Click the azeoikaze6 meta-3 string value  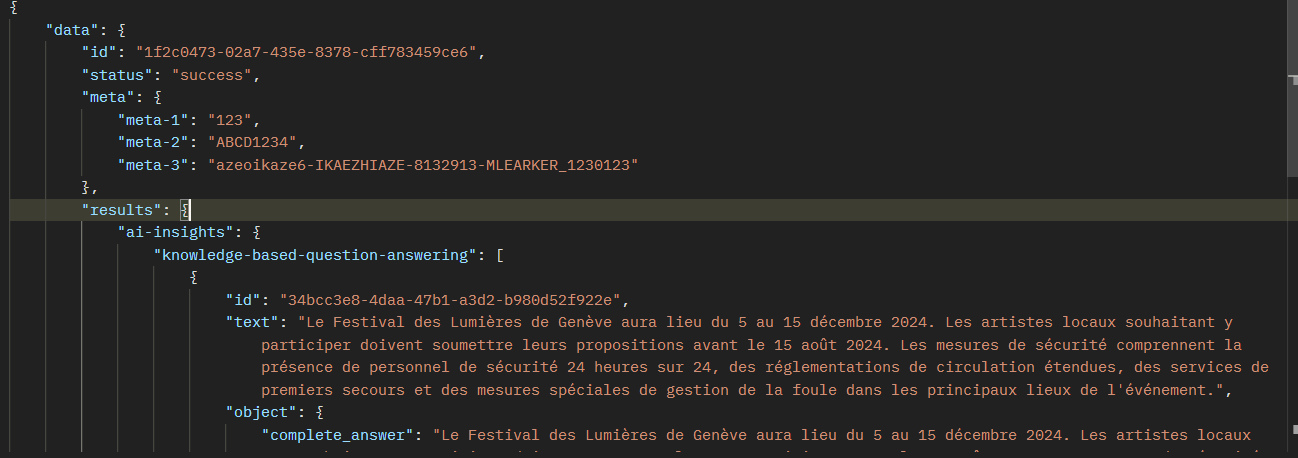[423, 165]
